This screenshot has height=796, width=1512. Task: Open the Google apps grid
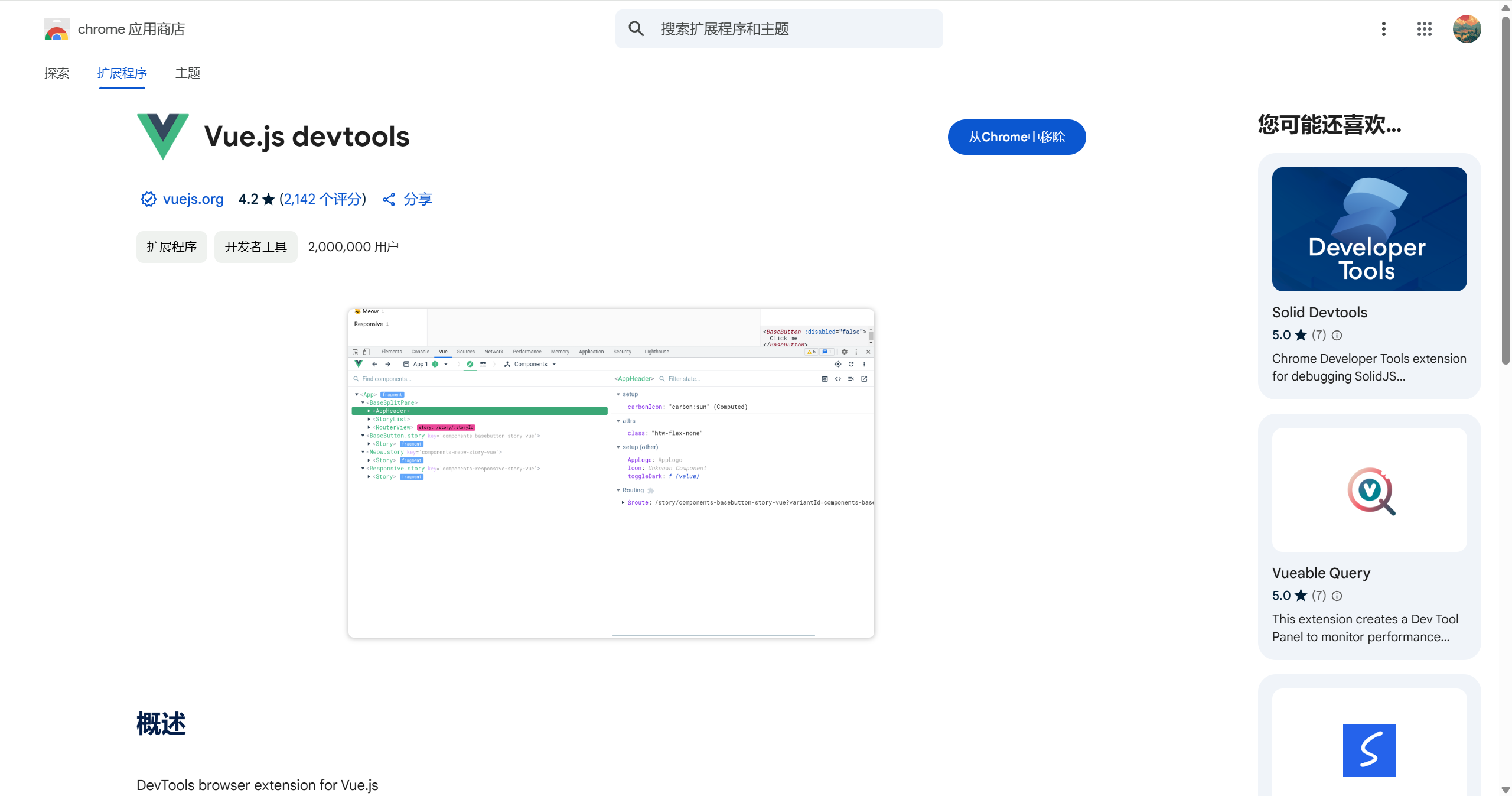pyautogui.click(x=1425, y=29)
